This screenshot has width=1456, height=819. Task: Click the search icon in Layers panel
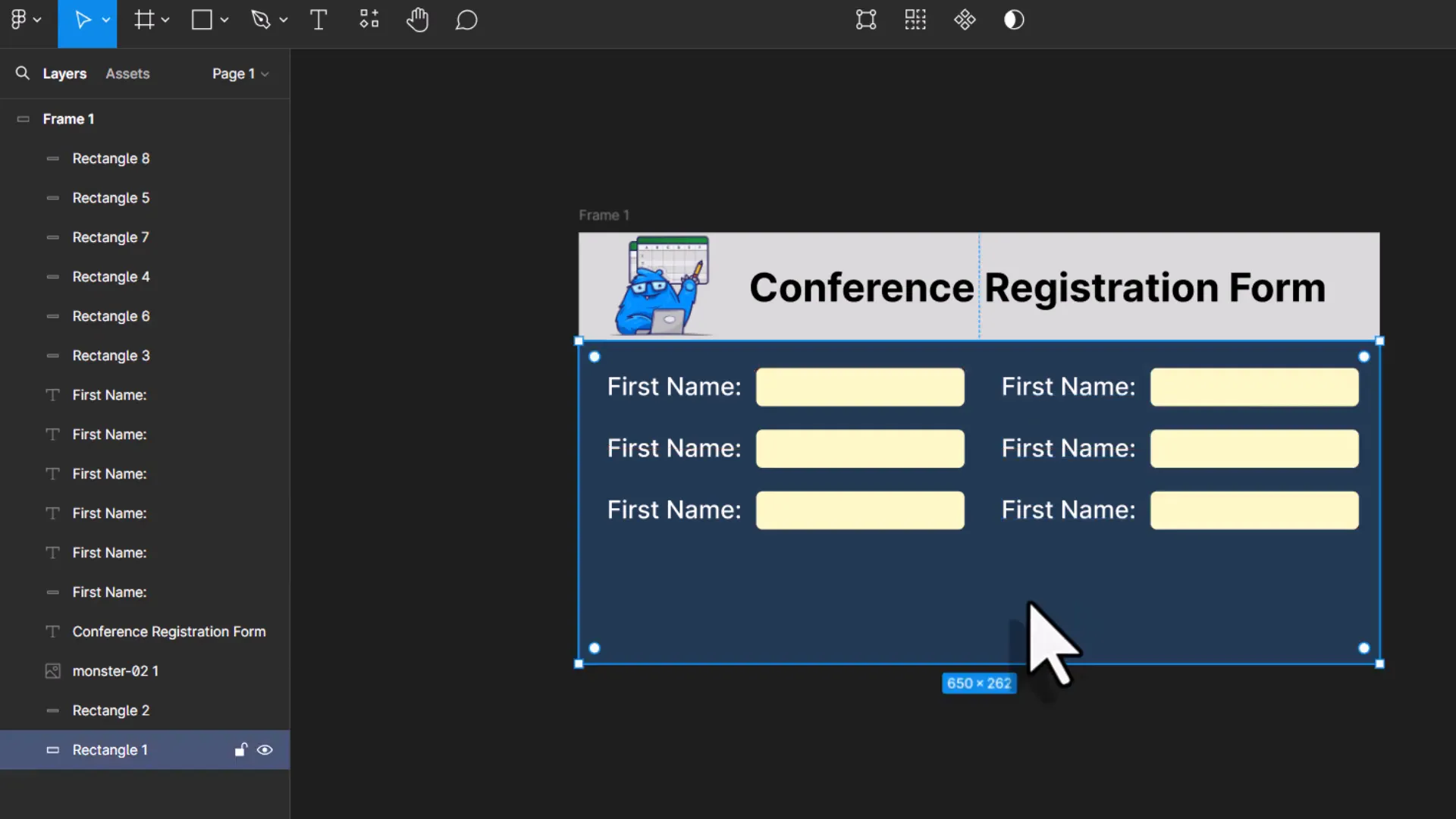click(x=22, y=73)
